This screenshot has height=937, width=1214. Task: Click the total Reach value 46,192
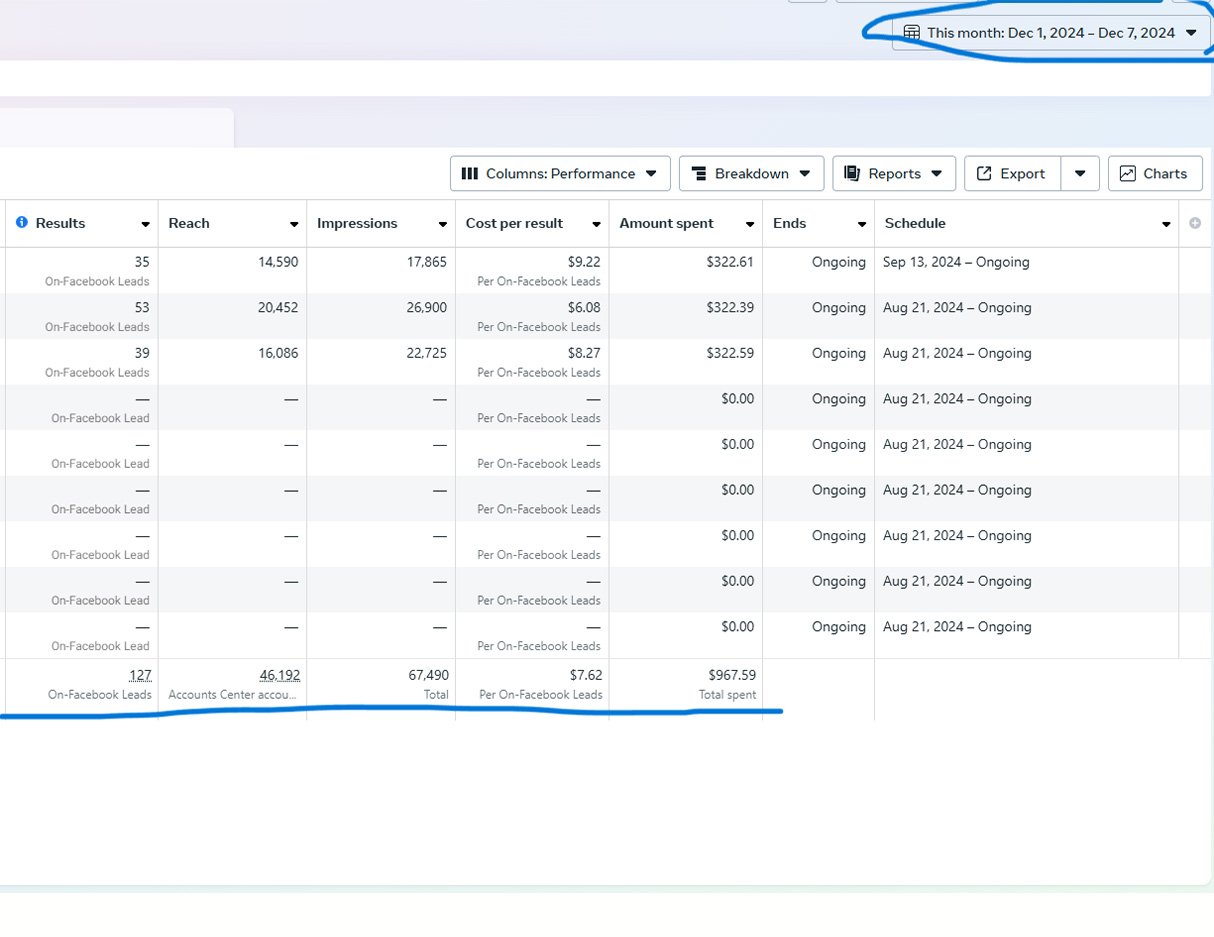pyautogui.click(x=279, y=676)
